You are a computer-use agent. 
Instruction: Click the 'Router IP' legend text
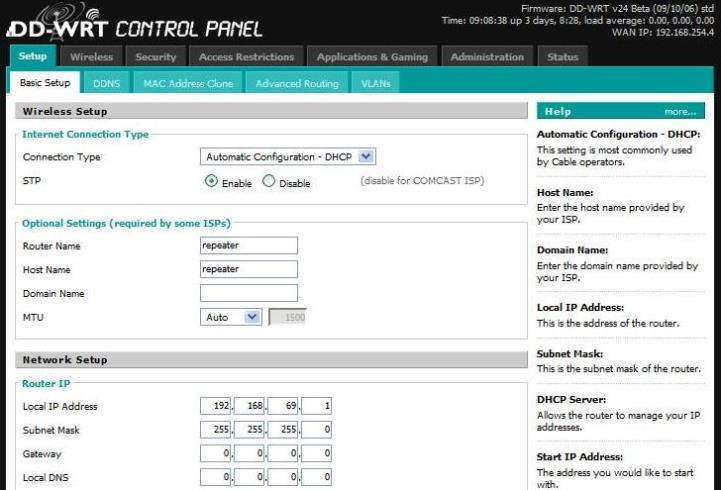coord(46,383)
